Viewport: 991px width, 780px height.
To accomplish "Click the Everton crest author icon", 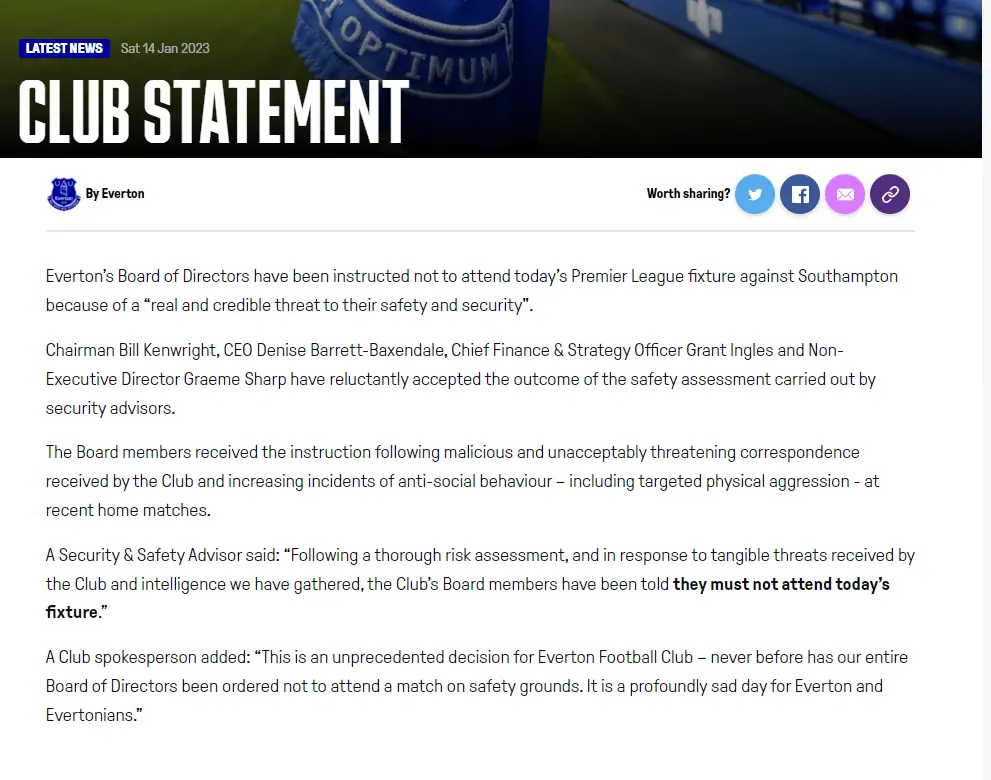I will click(64, 194).
